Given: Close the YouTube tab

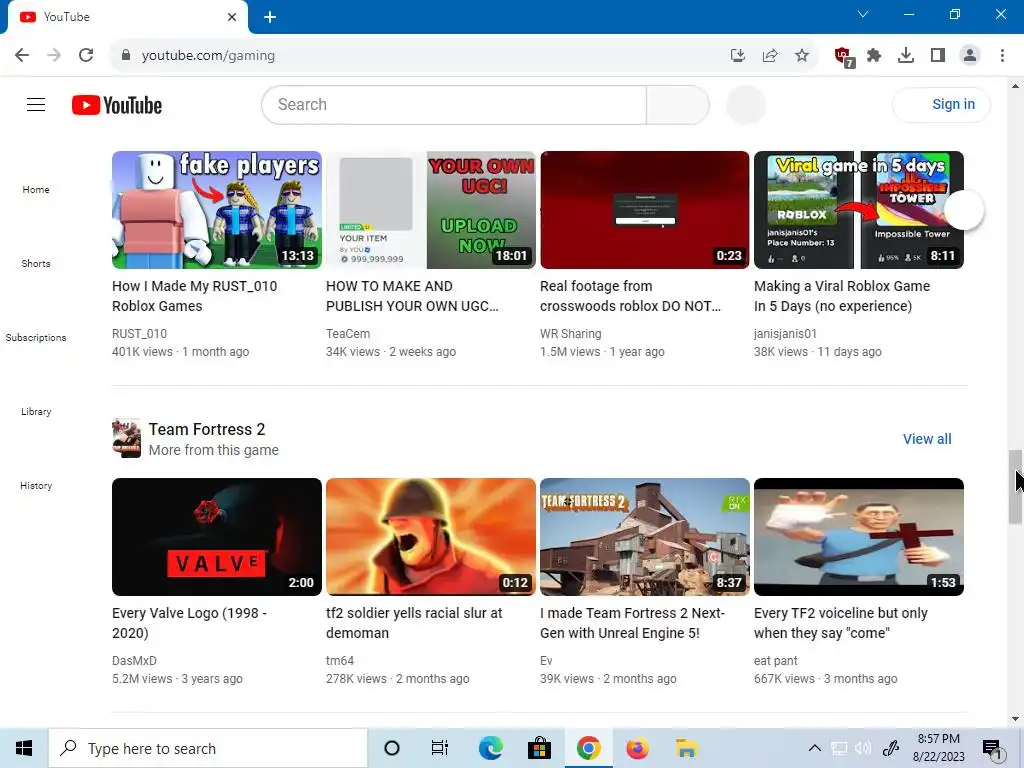Looking at the screenshot, I should (x=232, y=17).
